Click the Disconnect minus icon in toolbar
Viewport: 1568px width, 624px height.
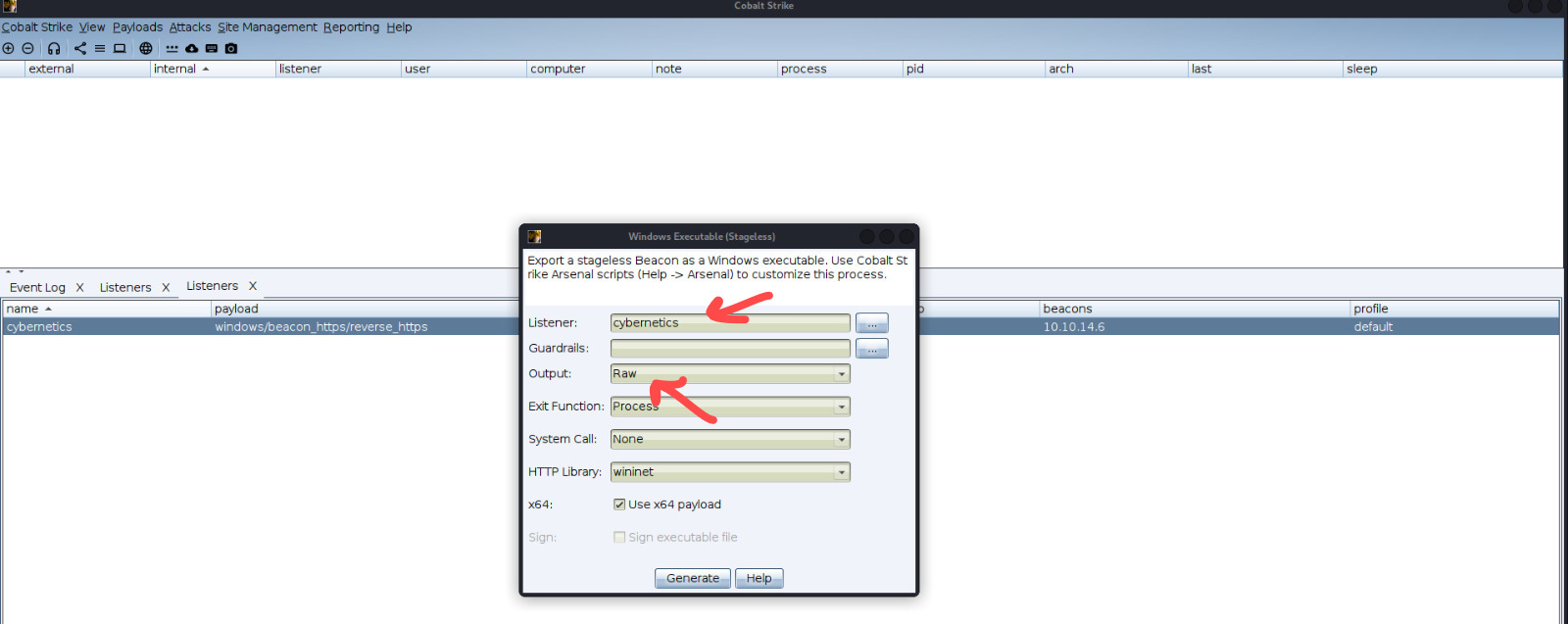click(x=27, y=48)
